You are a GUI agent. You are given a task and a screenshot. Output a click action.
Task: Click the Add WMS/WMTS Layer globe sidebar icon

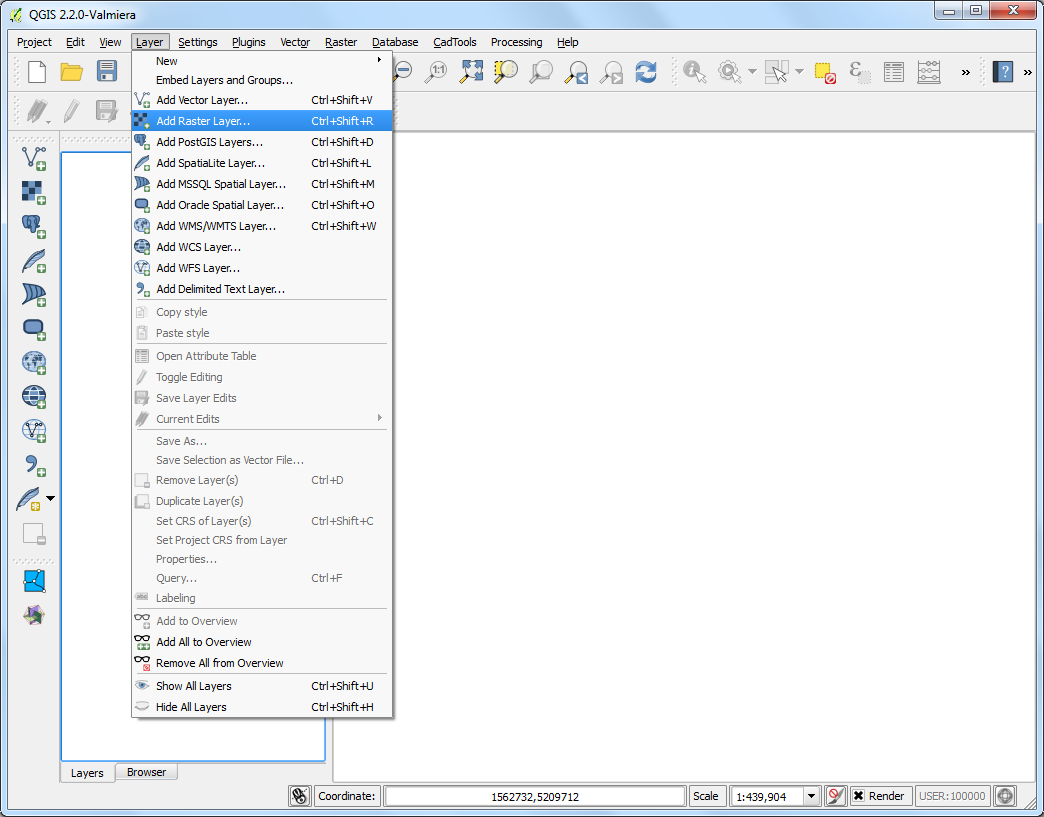[33, 363]
